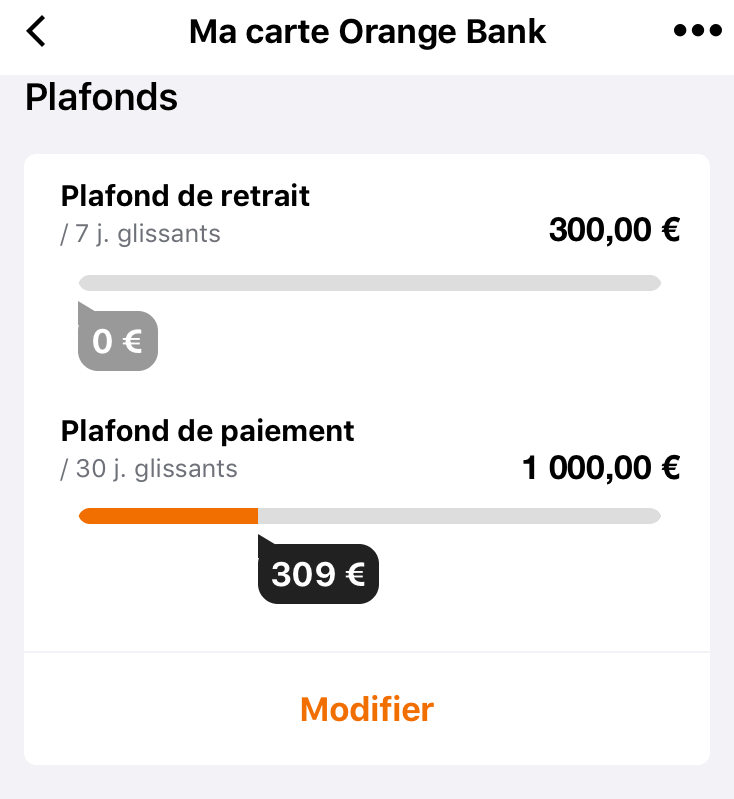The image size is (734, 799).
Task: Tap the 300,00 € withdrawal limit amount
Action: (x=614, y=231)
